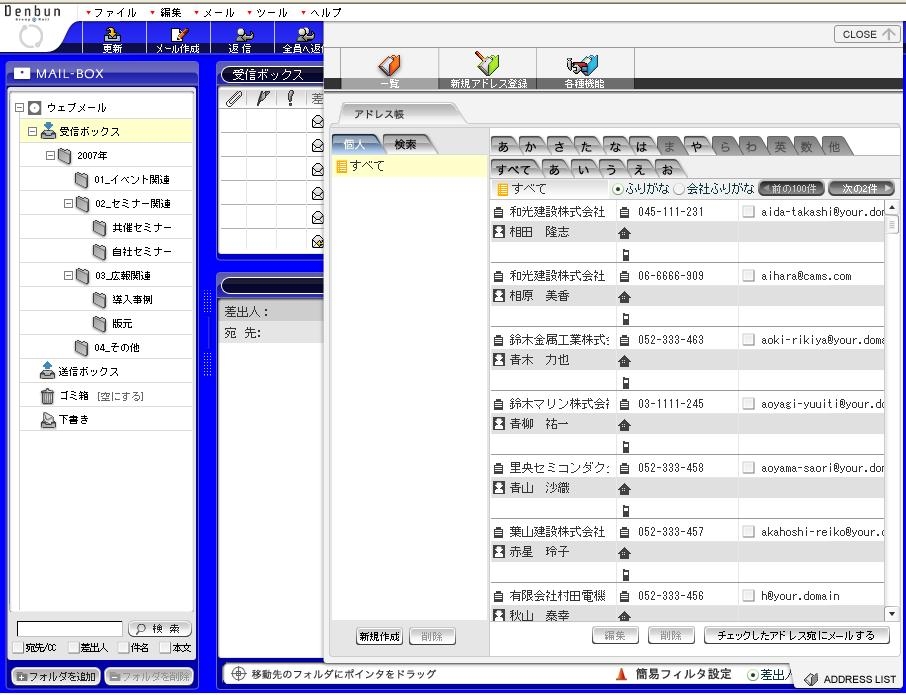Click the 送信ボックス outbox icon

(x=47, y=371)
